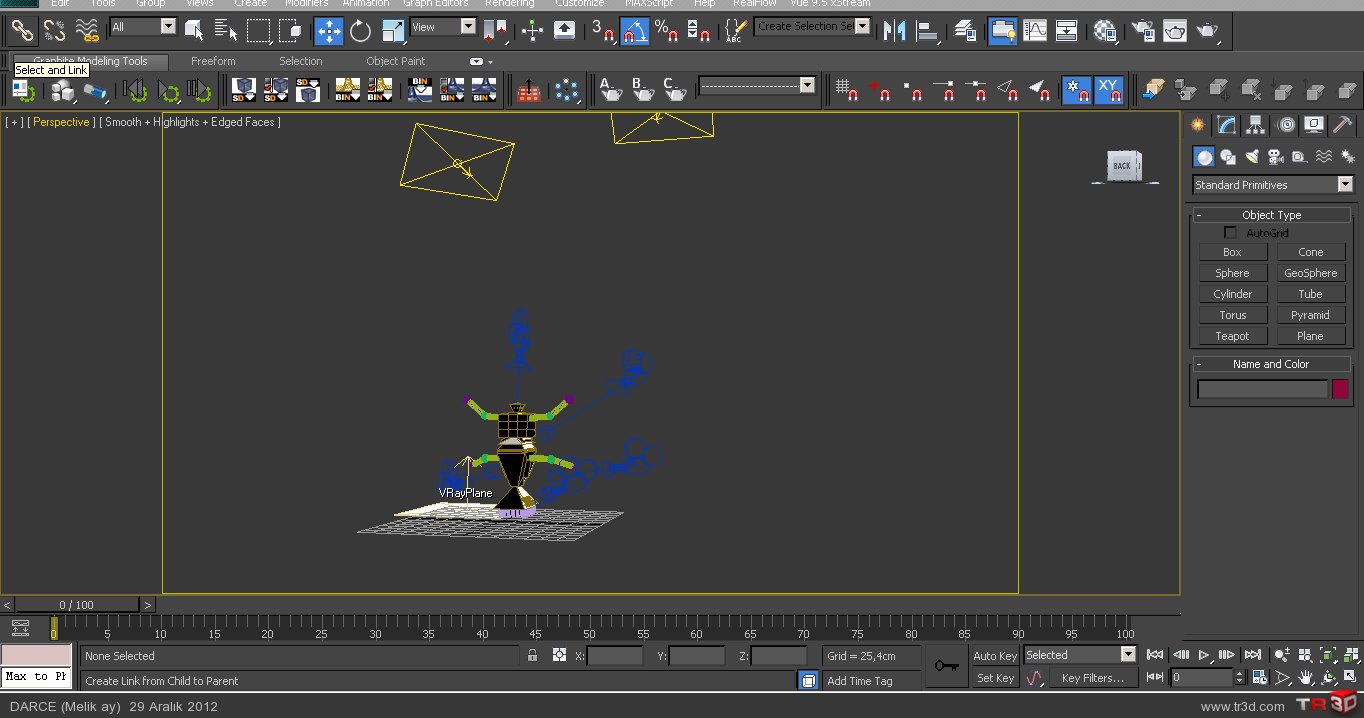Toggle Key Mode button
1364x718 pixels.
[x=1155, y=678]
